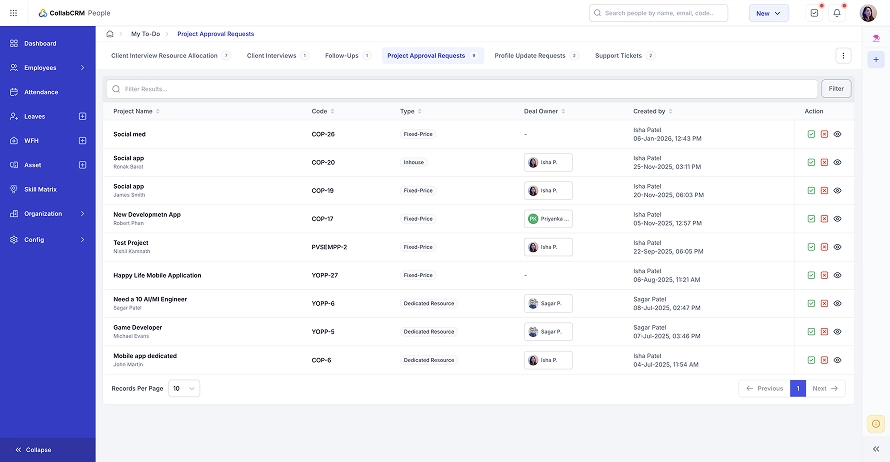Expand the New dropdown button

click(x=769, y=13)
